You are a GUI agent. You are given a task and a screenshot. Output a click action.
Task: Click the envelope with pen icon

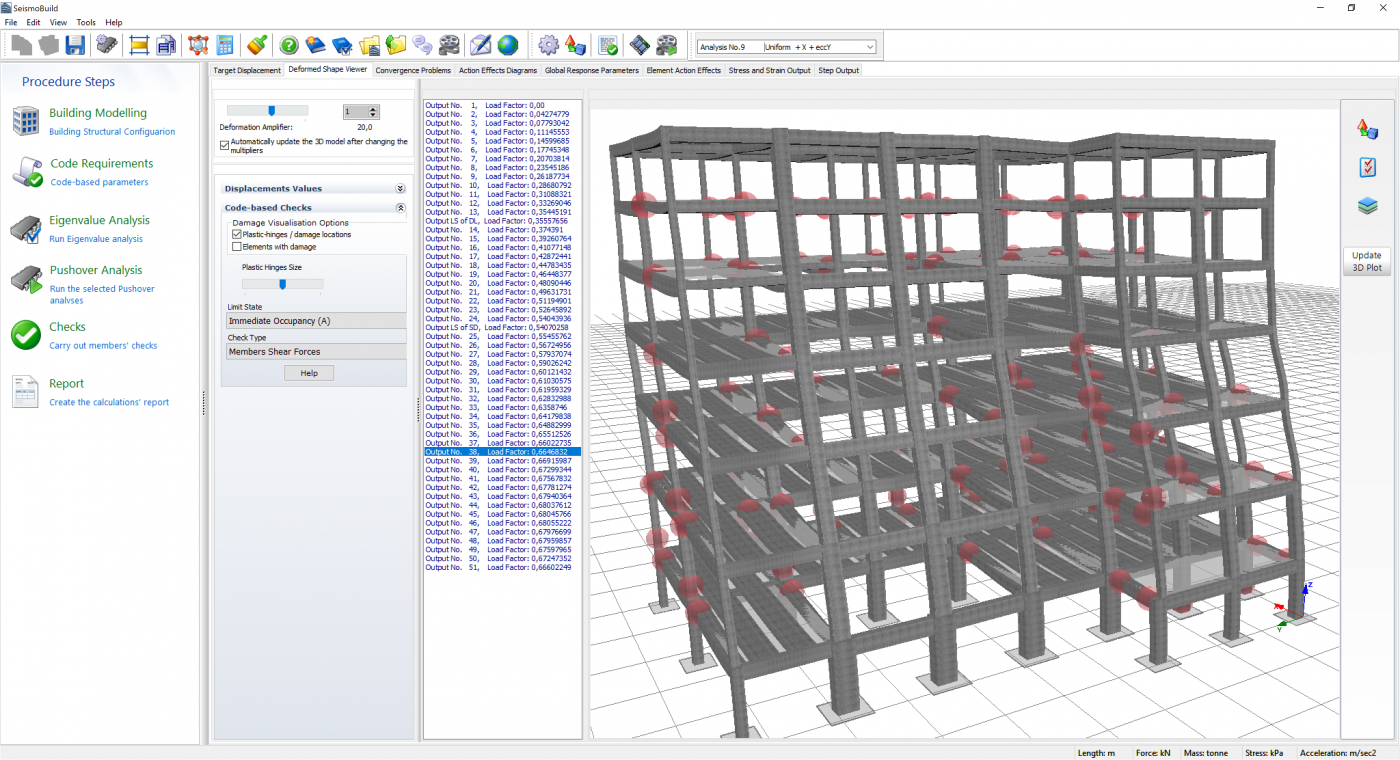pos(481,45)
